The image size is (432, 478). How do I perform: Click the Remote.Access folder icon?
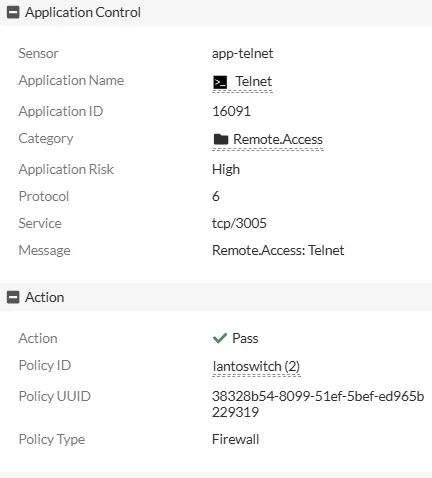point(221,139)
